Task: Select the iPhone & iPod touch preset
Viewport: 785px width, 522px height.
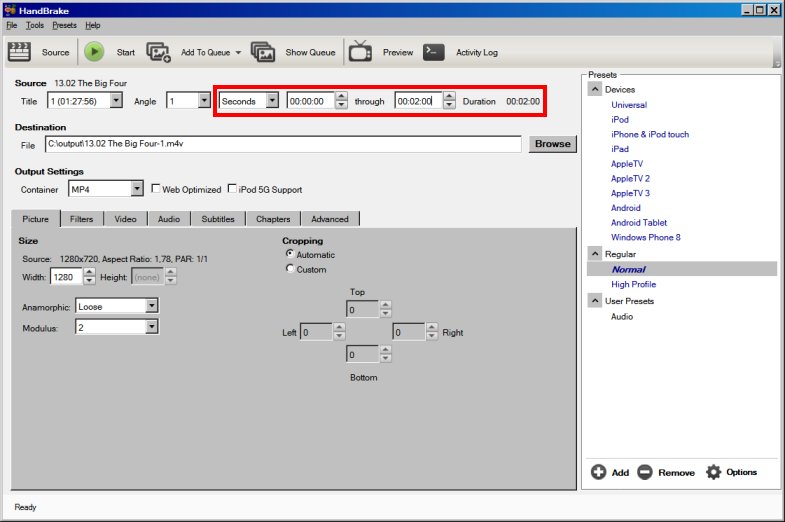Action: (650, 134)
